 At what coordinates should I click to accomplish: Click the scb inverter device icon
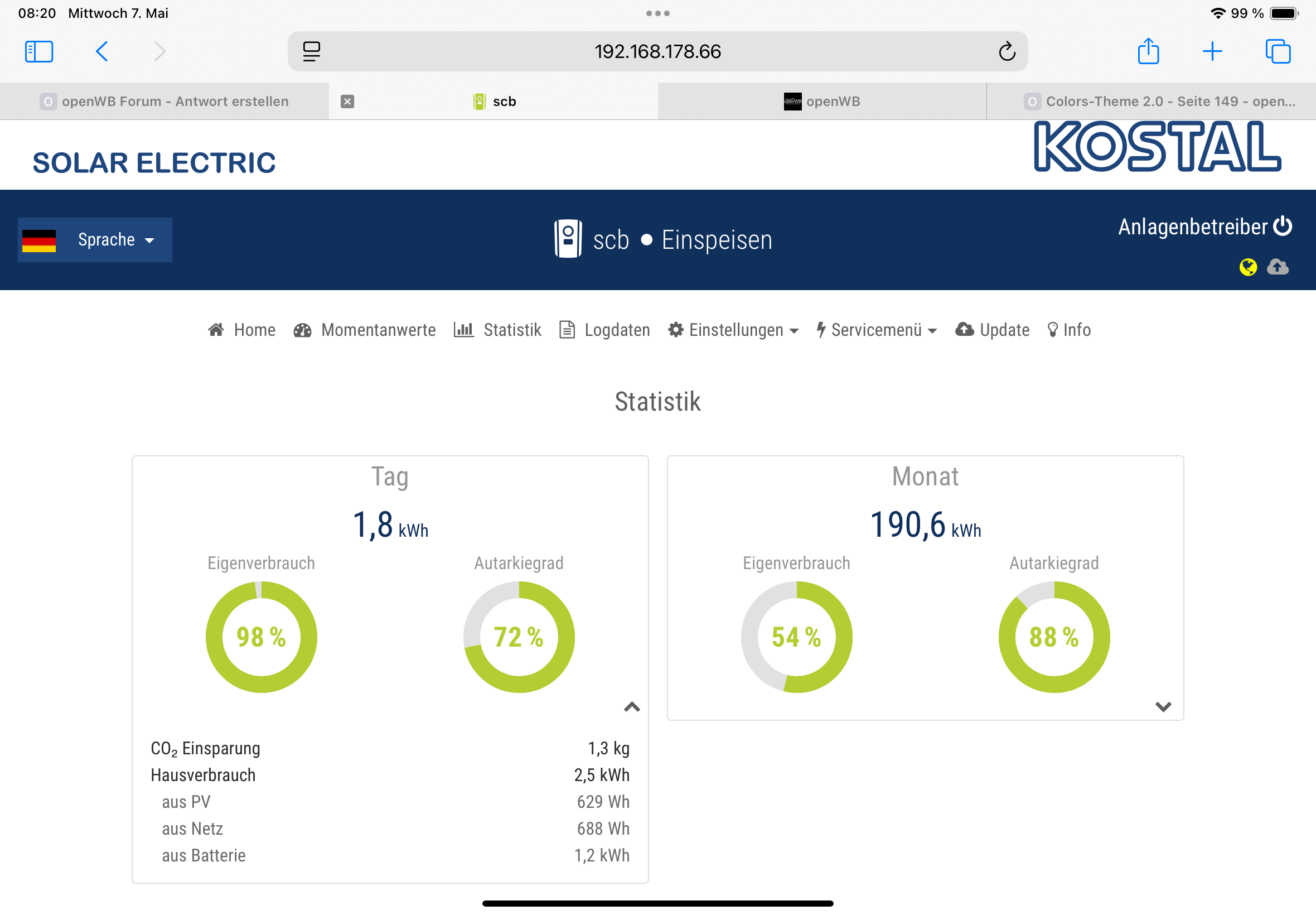coord(568,239)
